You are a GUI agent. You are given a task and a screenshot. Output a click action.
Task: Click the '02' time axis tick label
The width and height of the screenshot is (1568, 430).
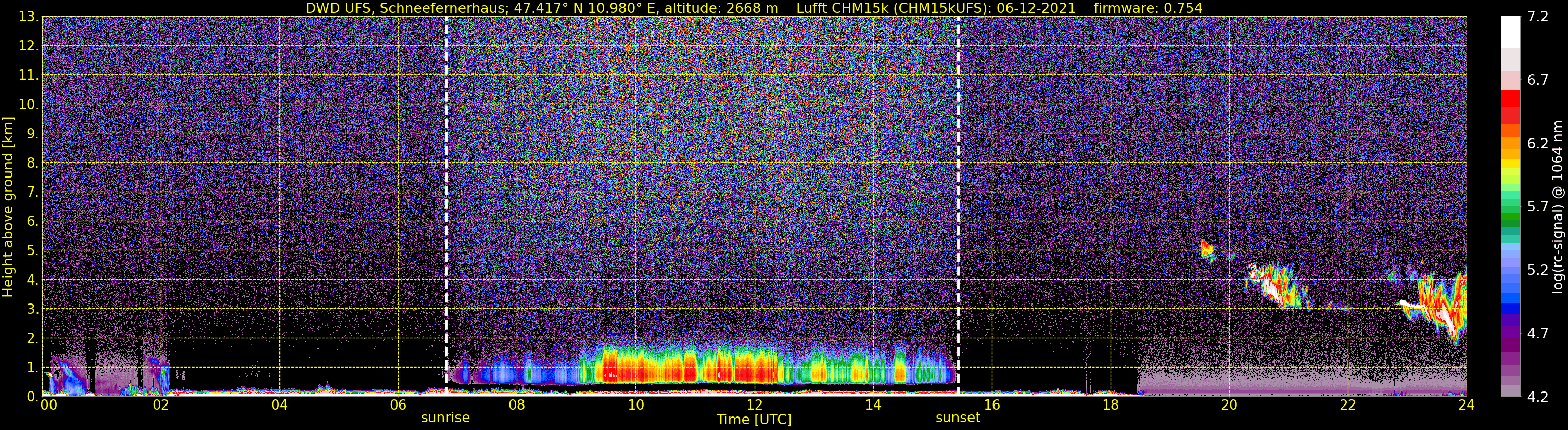point(161,405)
